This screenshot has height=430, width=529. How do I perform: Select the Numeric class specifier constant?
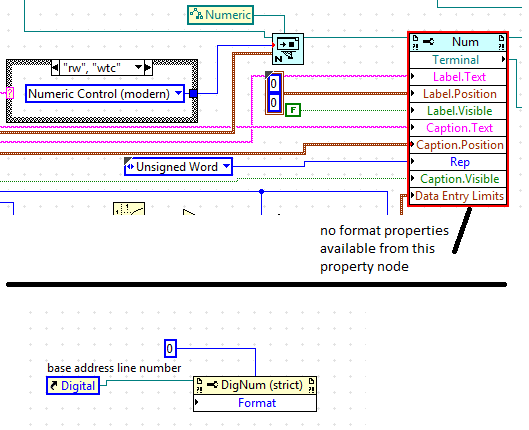[220, 15]
